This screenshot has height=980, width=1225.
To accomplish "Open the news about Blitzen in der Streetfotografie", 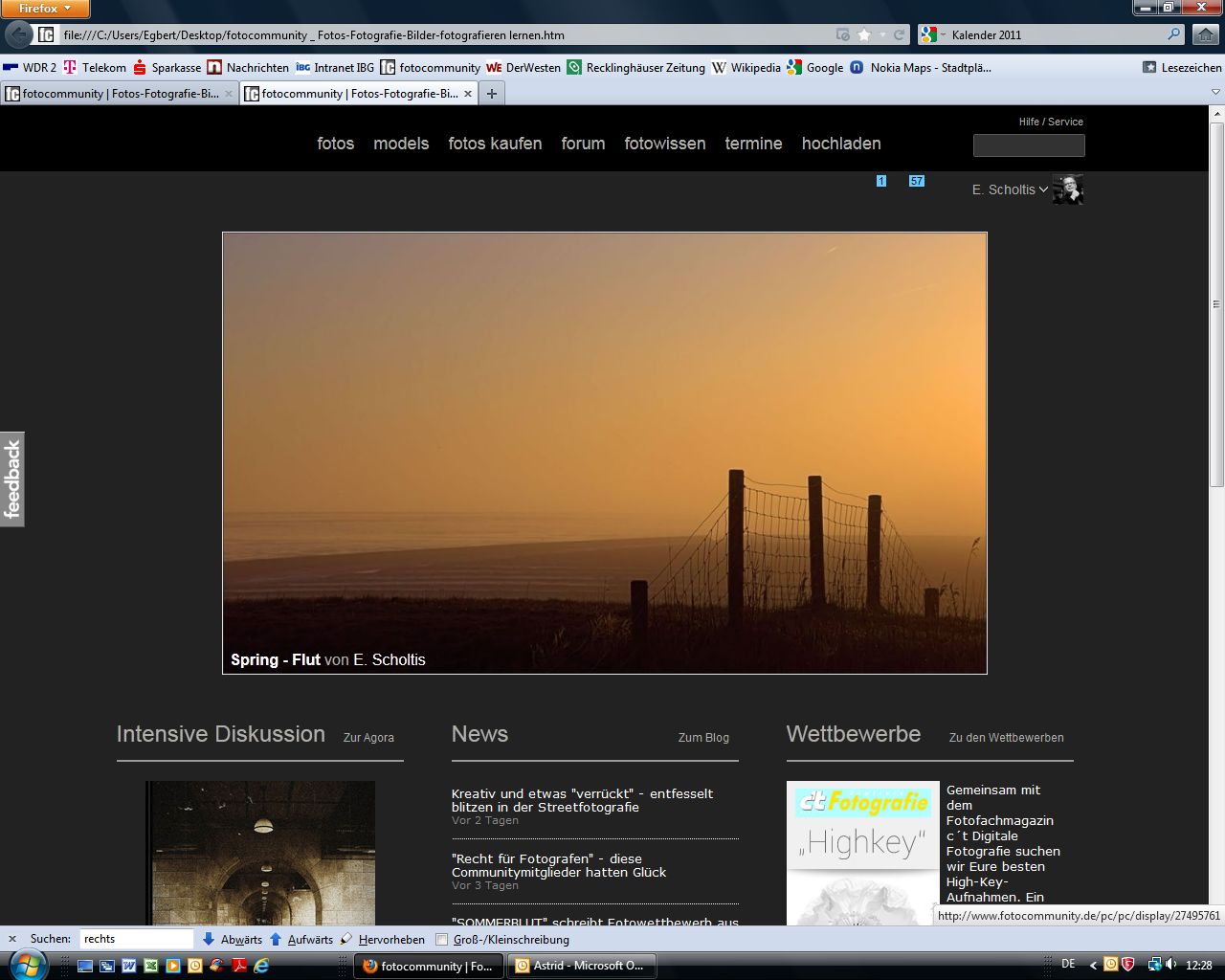I will tap(582, 800).
